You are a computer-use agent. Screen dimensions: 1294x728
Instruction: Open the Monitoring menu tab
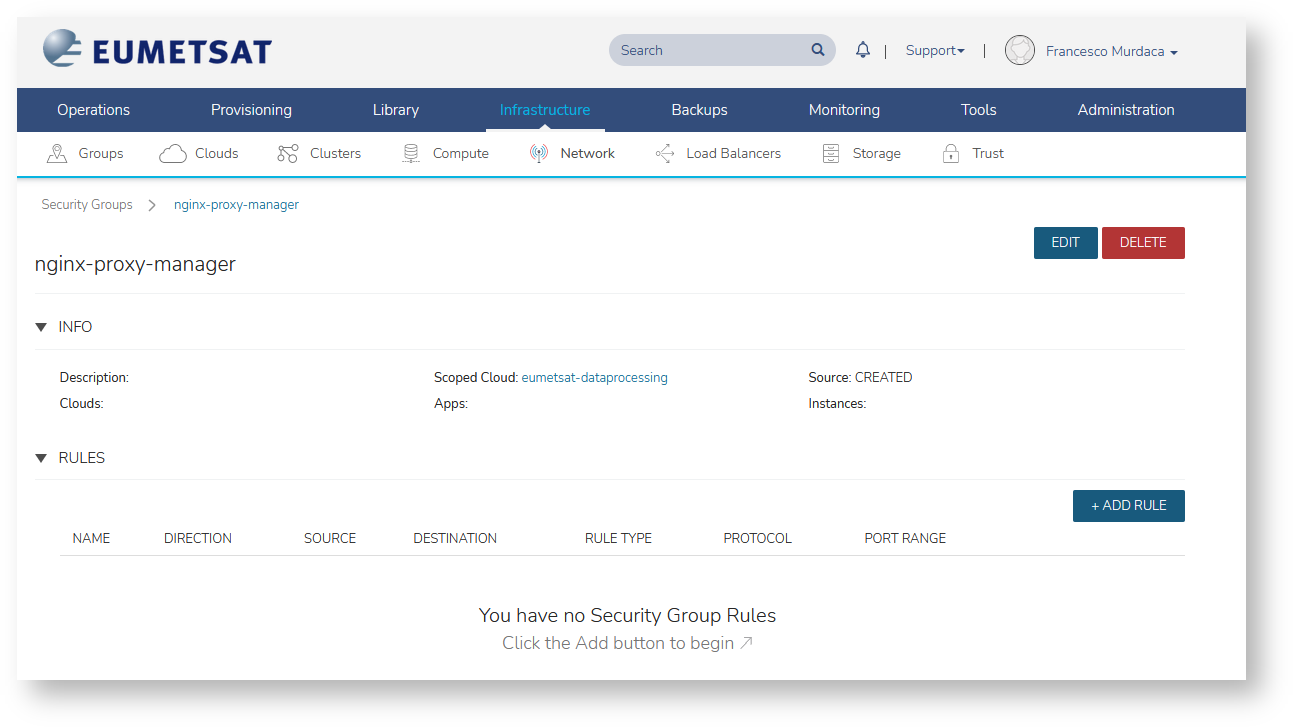tap(844, 110)
